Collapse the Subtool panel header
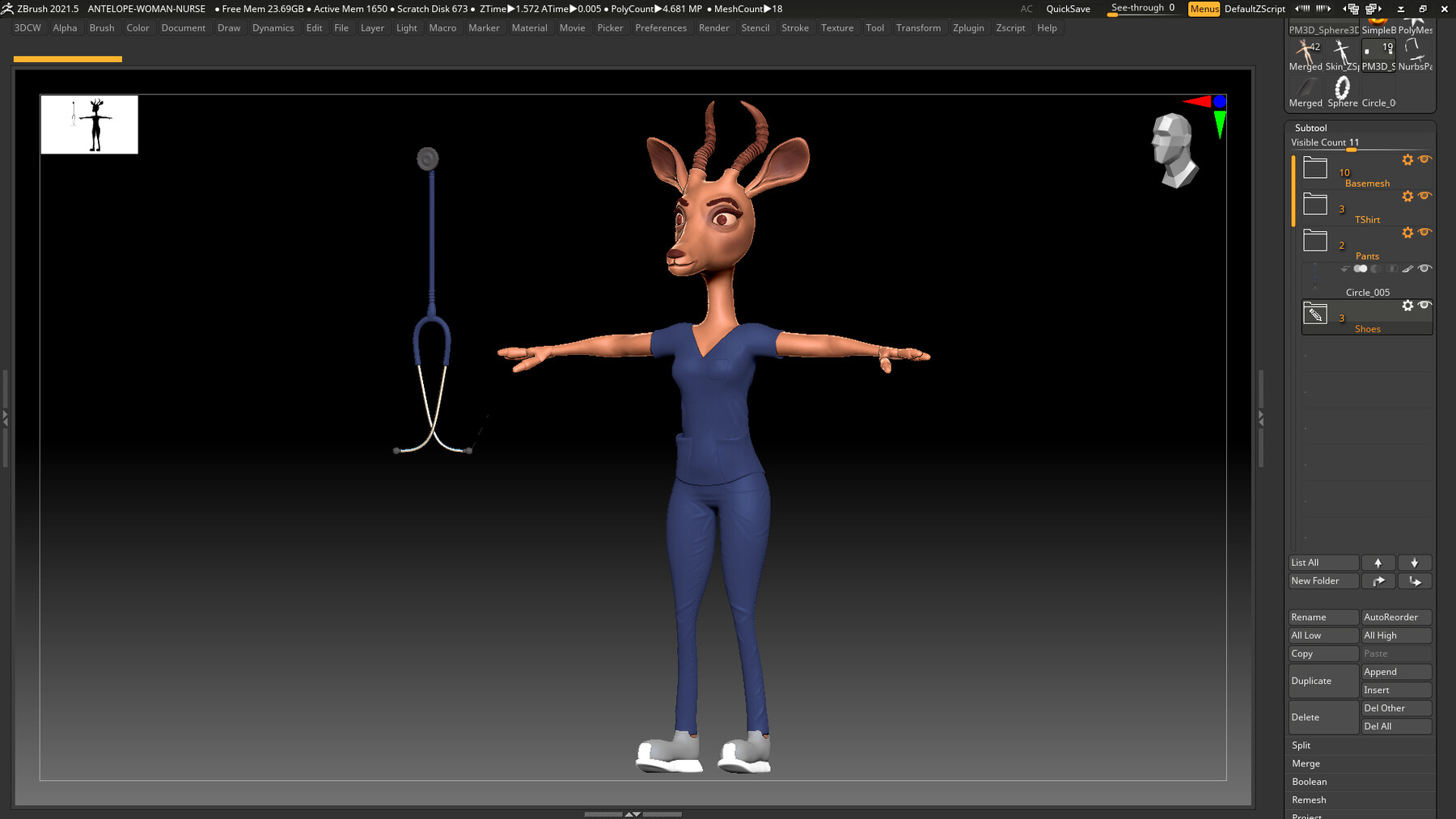Viewport: 1456px width, 819px height. click(1310, 128)
